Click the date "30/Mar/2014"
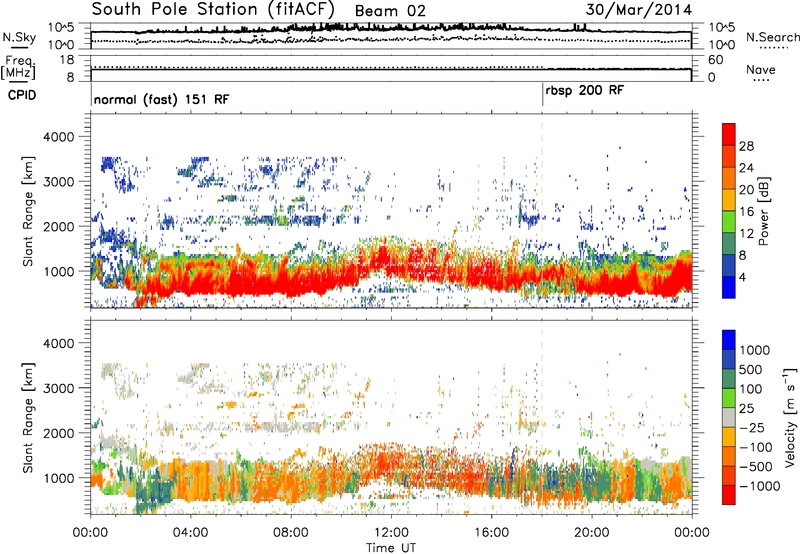The image size is (800, 554). point(639,10)
